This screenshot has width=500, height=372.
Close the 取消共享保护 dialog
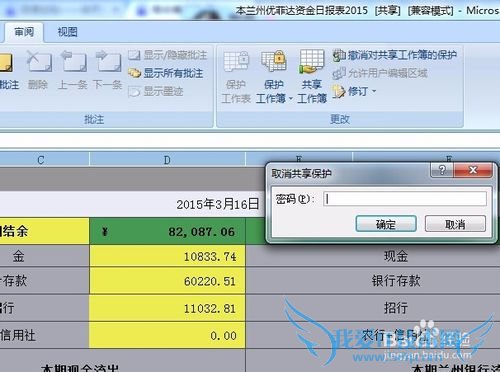click(x=473, y=170)
